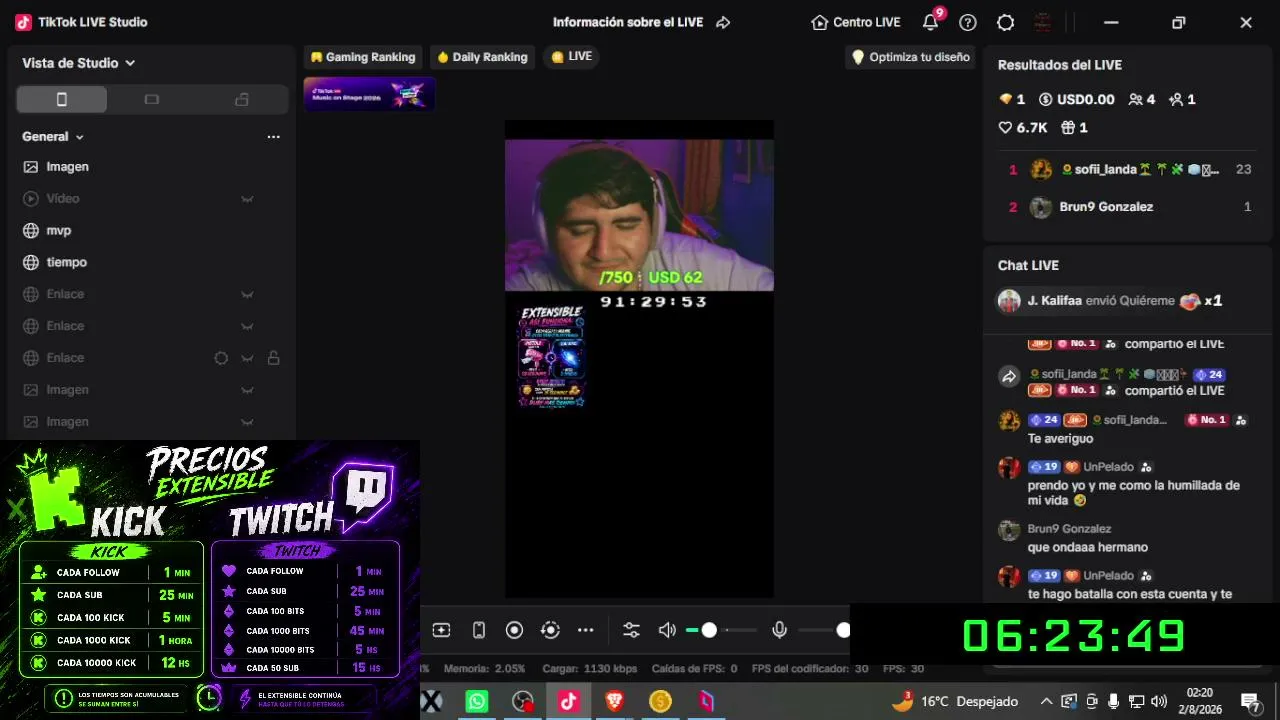This screenshot has height=720, width=1280.
Task: Click the LIVE chip next to Daily Ranking
Action: pyautogui.click(x=572, y=57)
